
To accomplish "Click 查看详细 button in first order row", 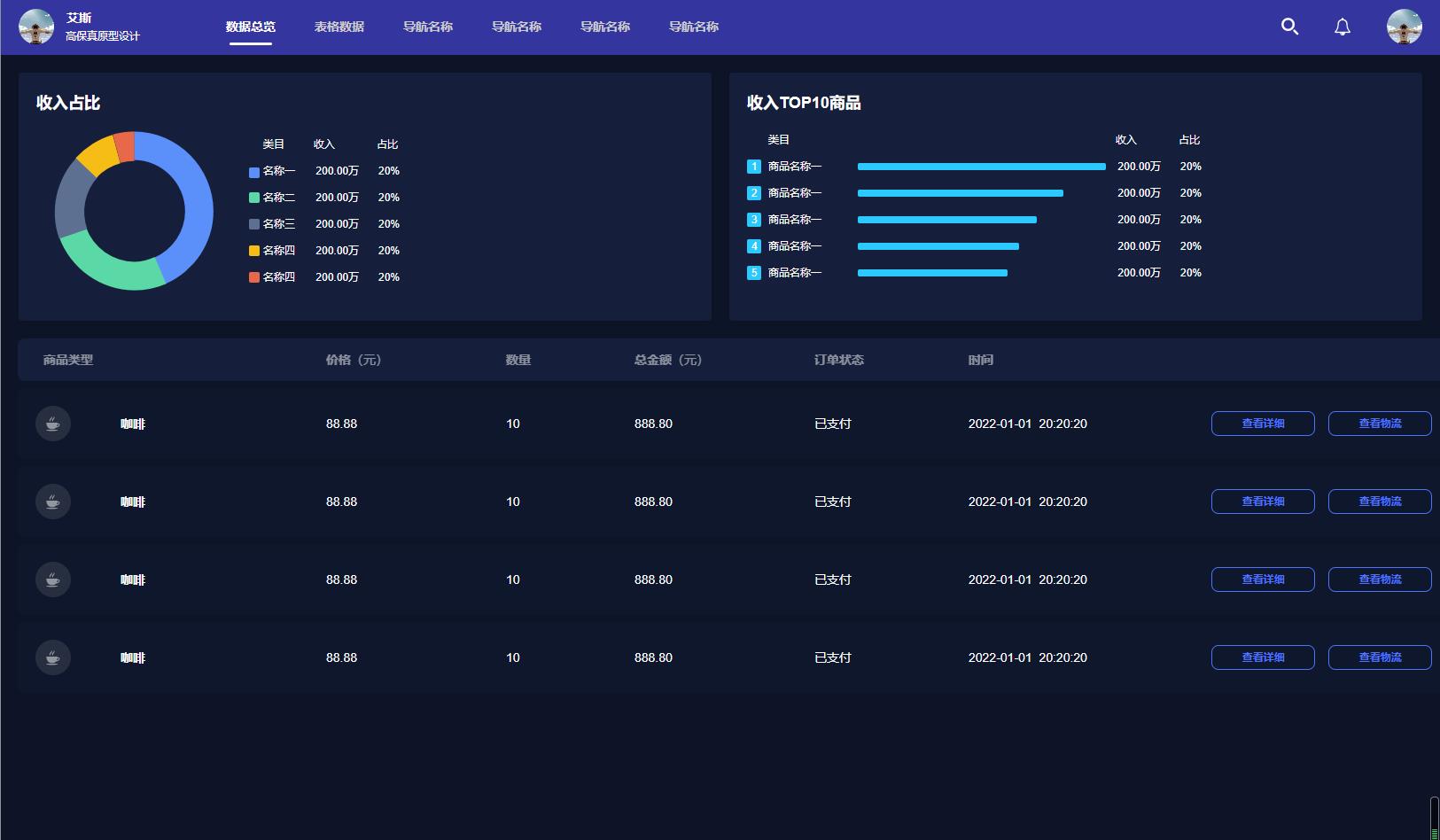I will pyautogui.click(x=1263, y=424).
